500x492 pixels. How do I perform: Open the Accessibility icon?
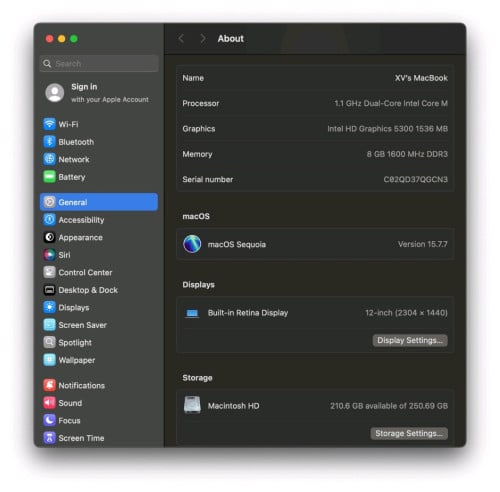click(x=49, y=220)
